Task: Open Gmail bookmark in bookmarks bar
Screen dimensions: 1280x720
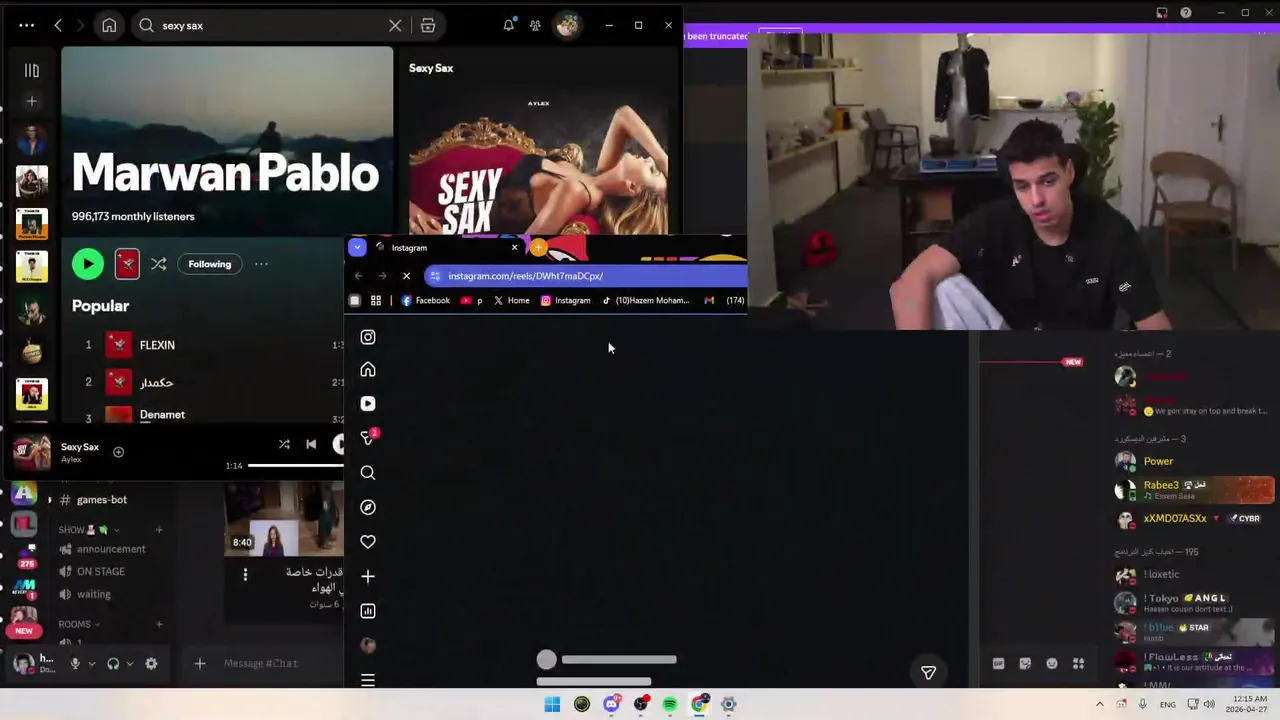Action: [709, 300]
